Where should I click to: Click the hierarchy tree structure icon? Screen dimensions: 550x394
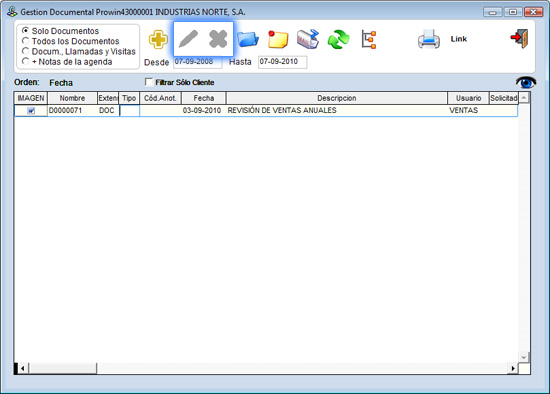tap(369, 39)
